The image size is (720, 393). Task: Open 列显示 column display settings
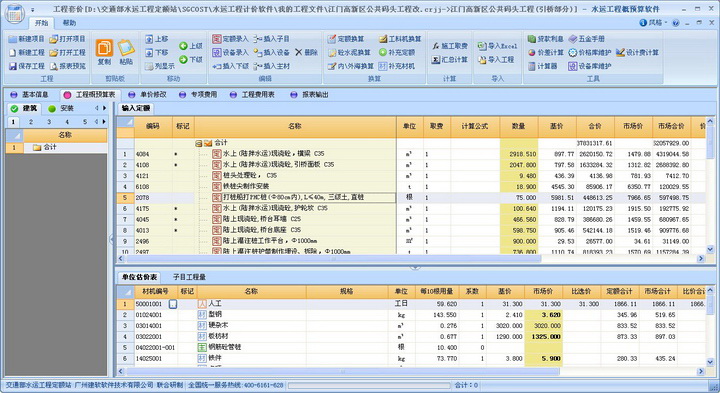tap(159, 66)
